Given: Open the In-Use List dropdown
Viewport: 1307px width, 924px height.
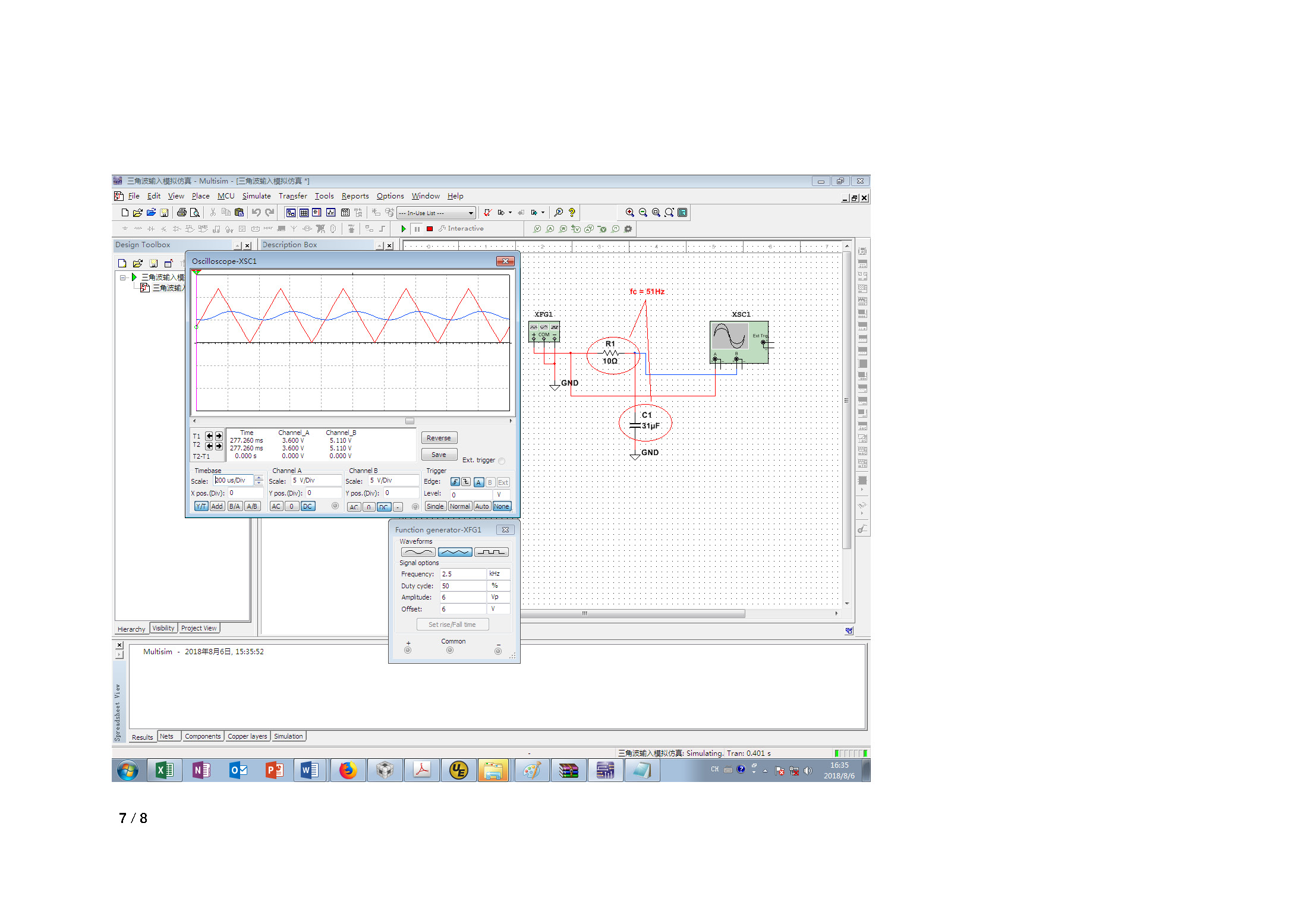Looking at the screenshot, I should pyautogui.click(x=471, y=213).
